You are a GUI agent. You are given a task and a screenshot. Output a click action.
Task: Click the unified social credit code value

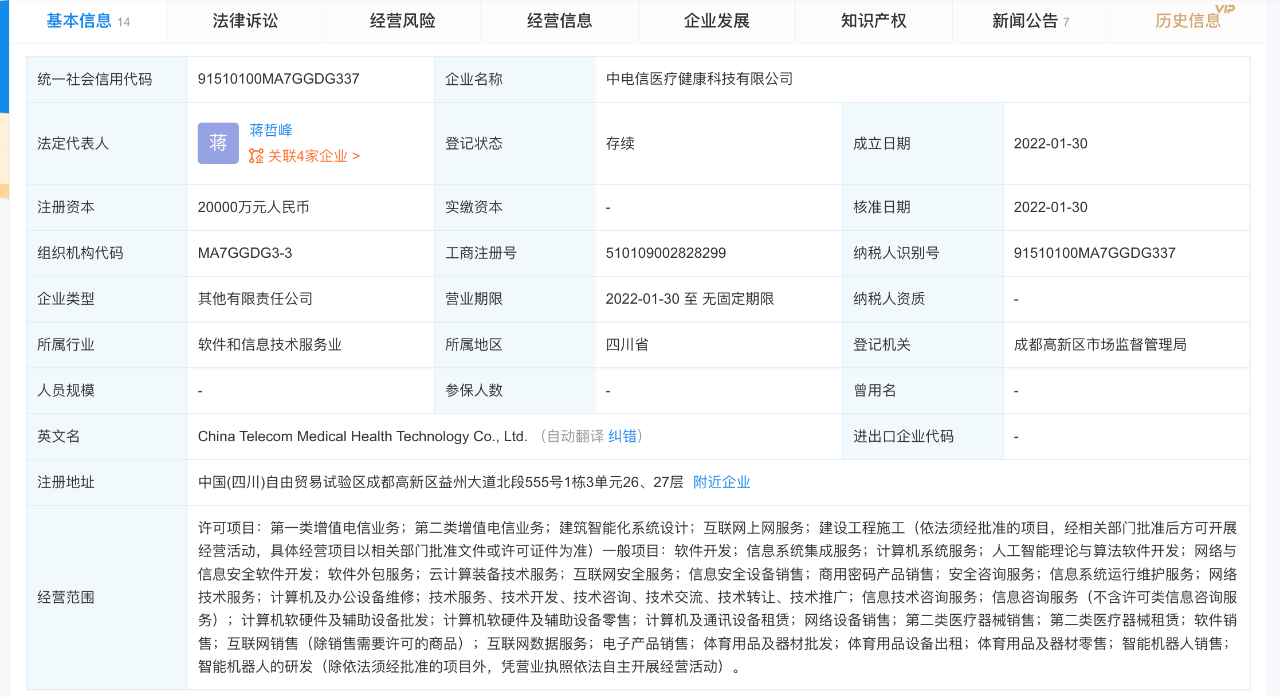coord(279,79)
